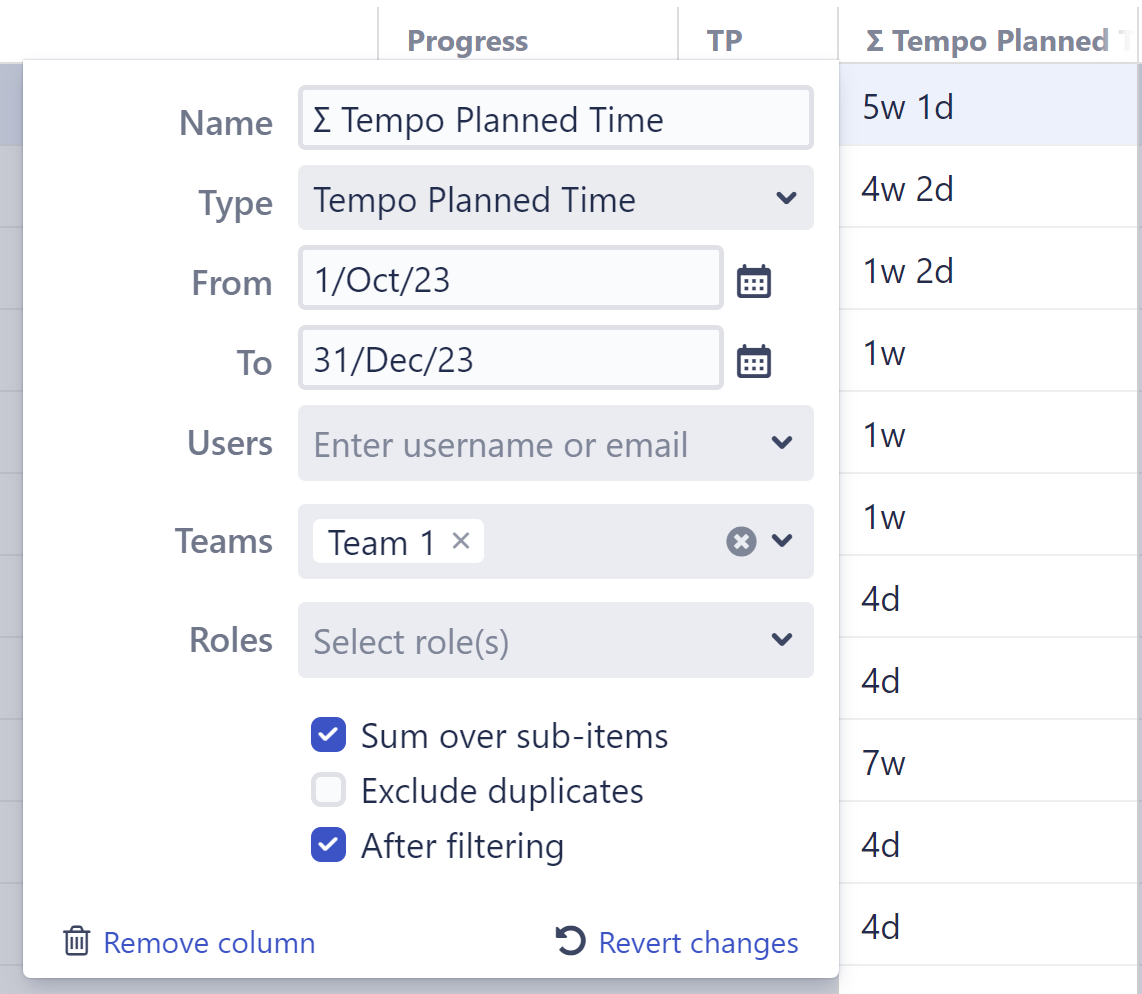
Task: Remove Team 1 with its small x
Action: [x=460, y=541]
